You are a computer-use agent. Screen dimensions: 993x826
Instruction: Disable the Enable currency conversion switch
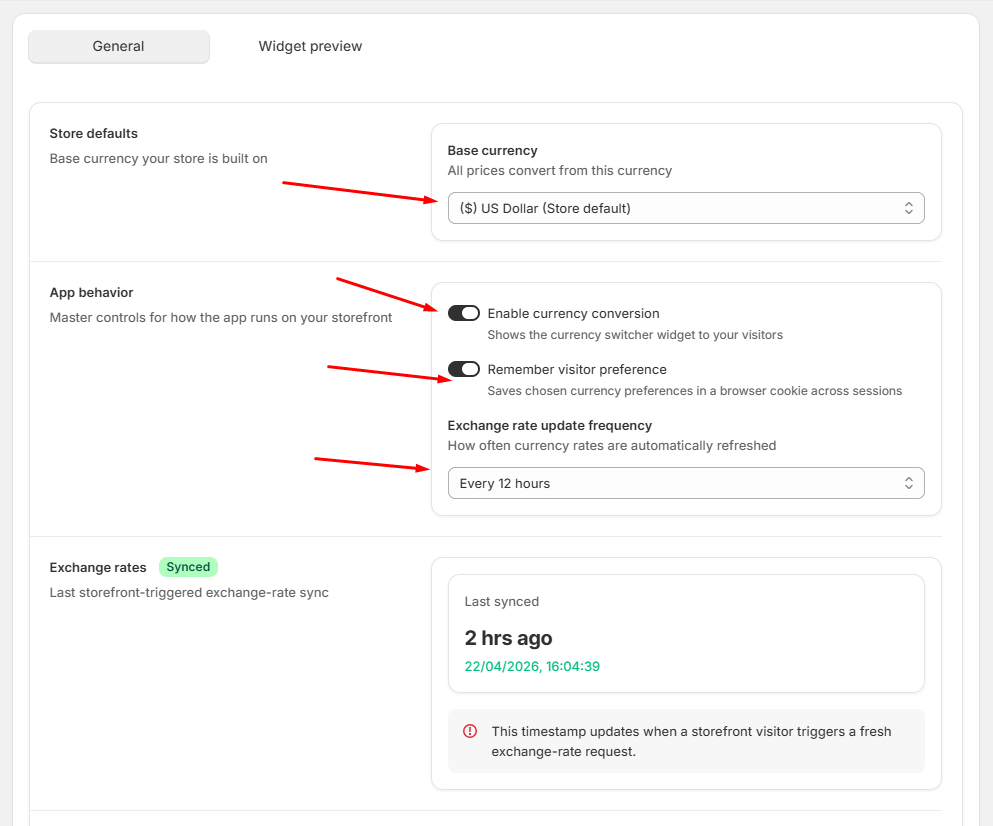464,313
